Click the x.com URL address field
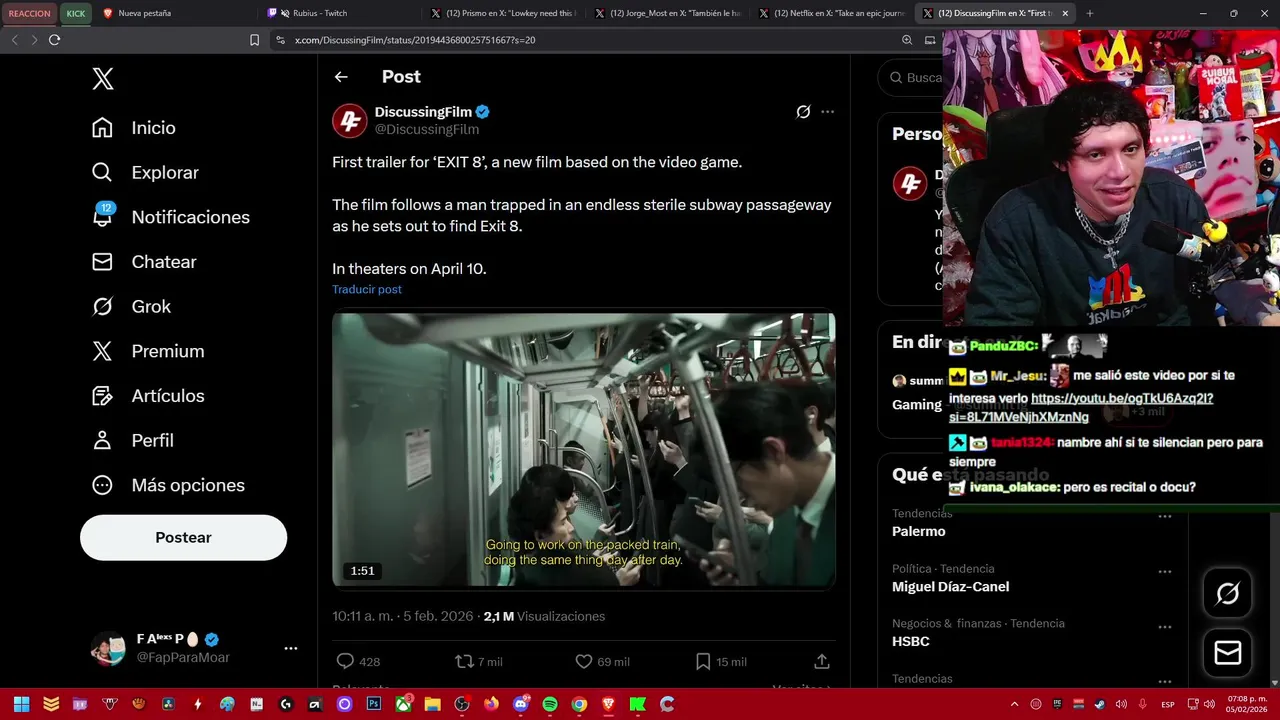This screenshot has height=720, width=1280. point(585,40)
